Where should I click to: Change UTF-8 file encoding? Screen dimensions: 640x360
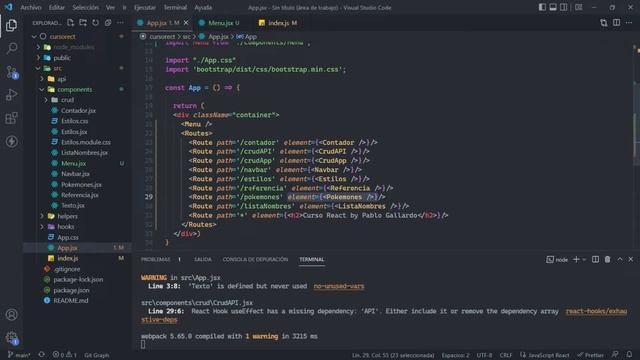tap(484, 355)
